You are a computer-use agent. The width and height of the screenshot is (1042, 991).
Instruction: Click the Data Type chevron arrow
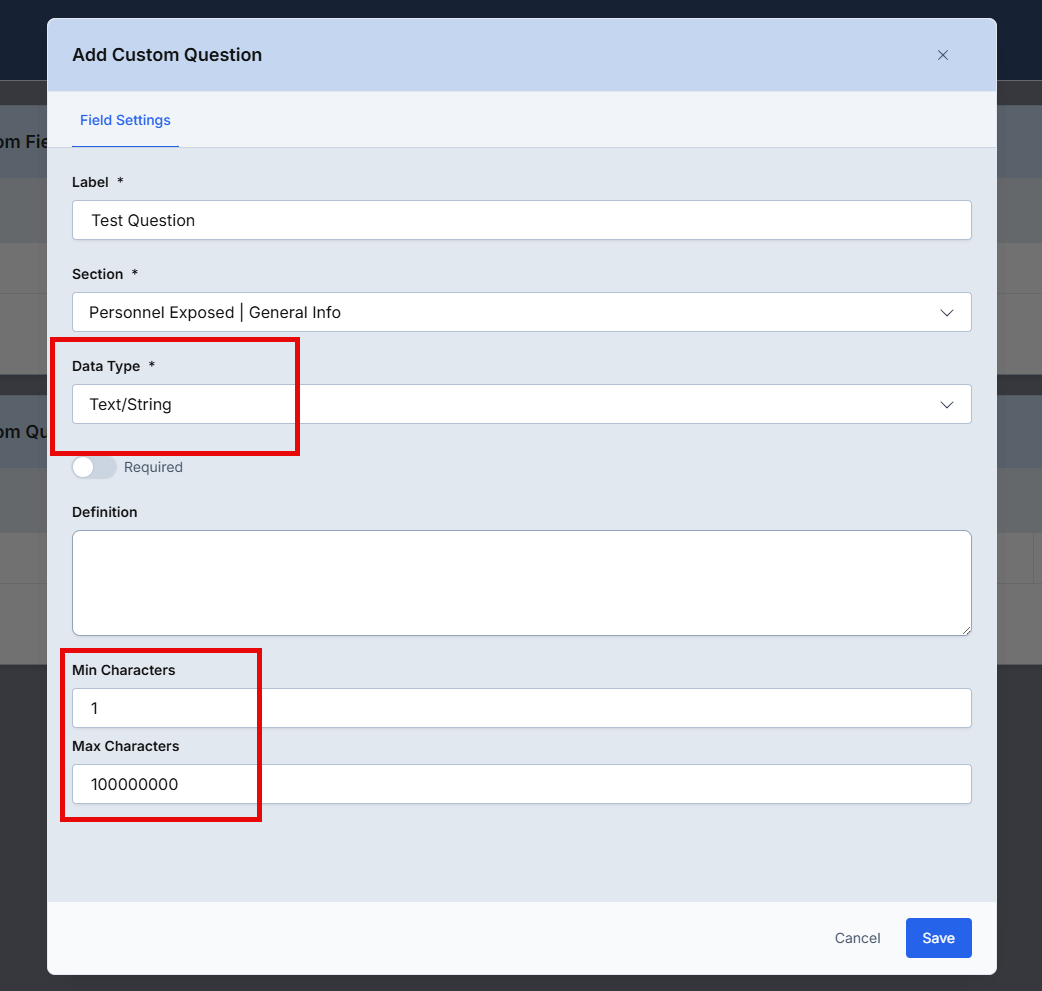pos(947,404)
